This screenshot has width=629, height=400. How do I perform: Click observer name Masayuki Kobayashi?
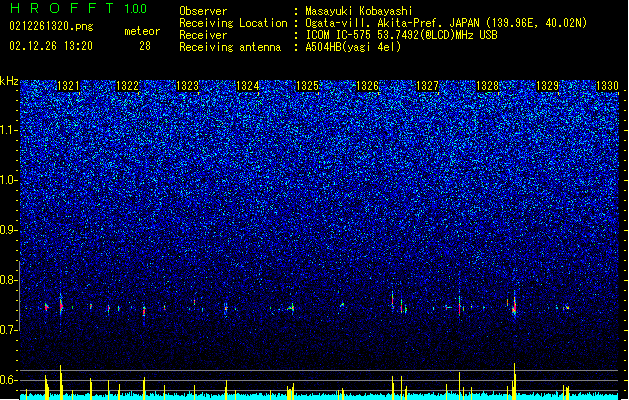point(359,11)
